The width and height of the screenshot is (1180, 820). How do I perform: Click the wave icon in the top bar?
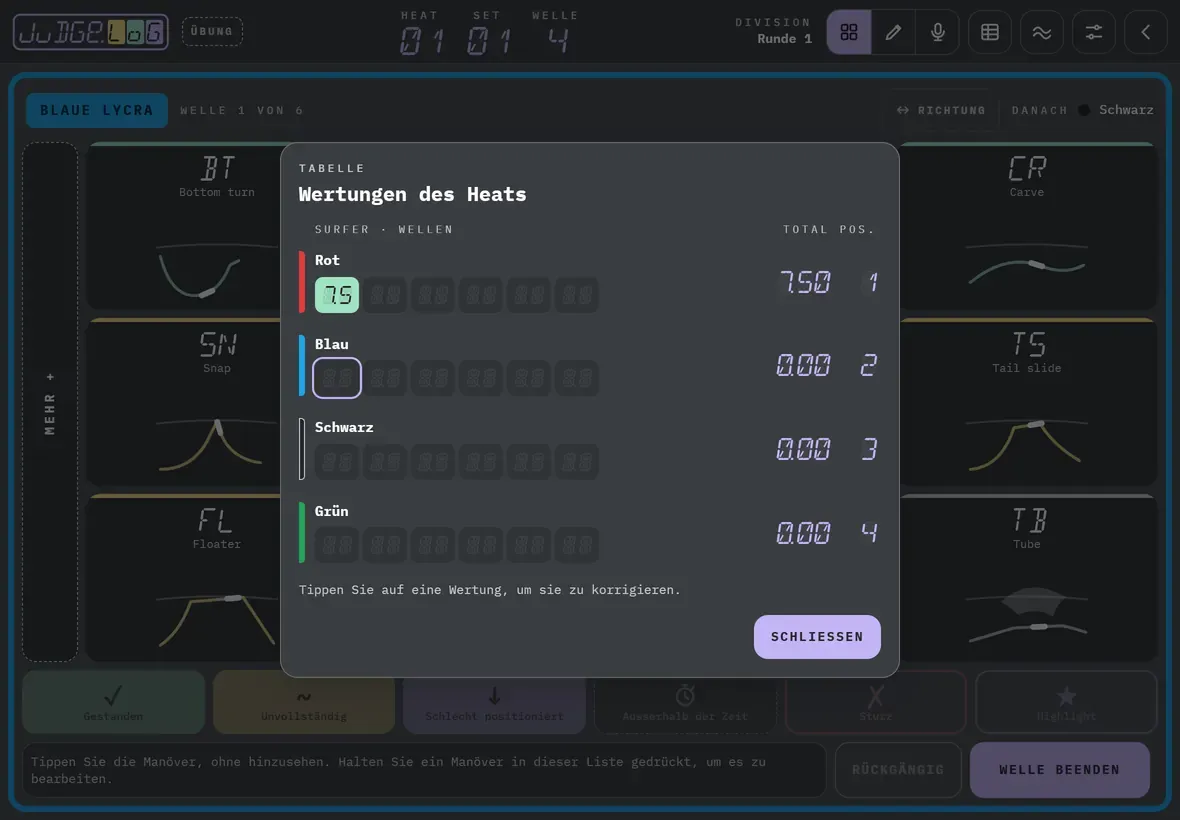pos(1042,32)
